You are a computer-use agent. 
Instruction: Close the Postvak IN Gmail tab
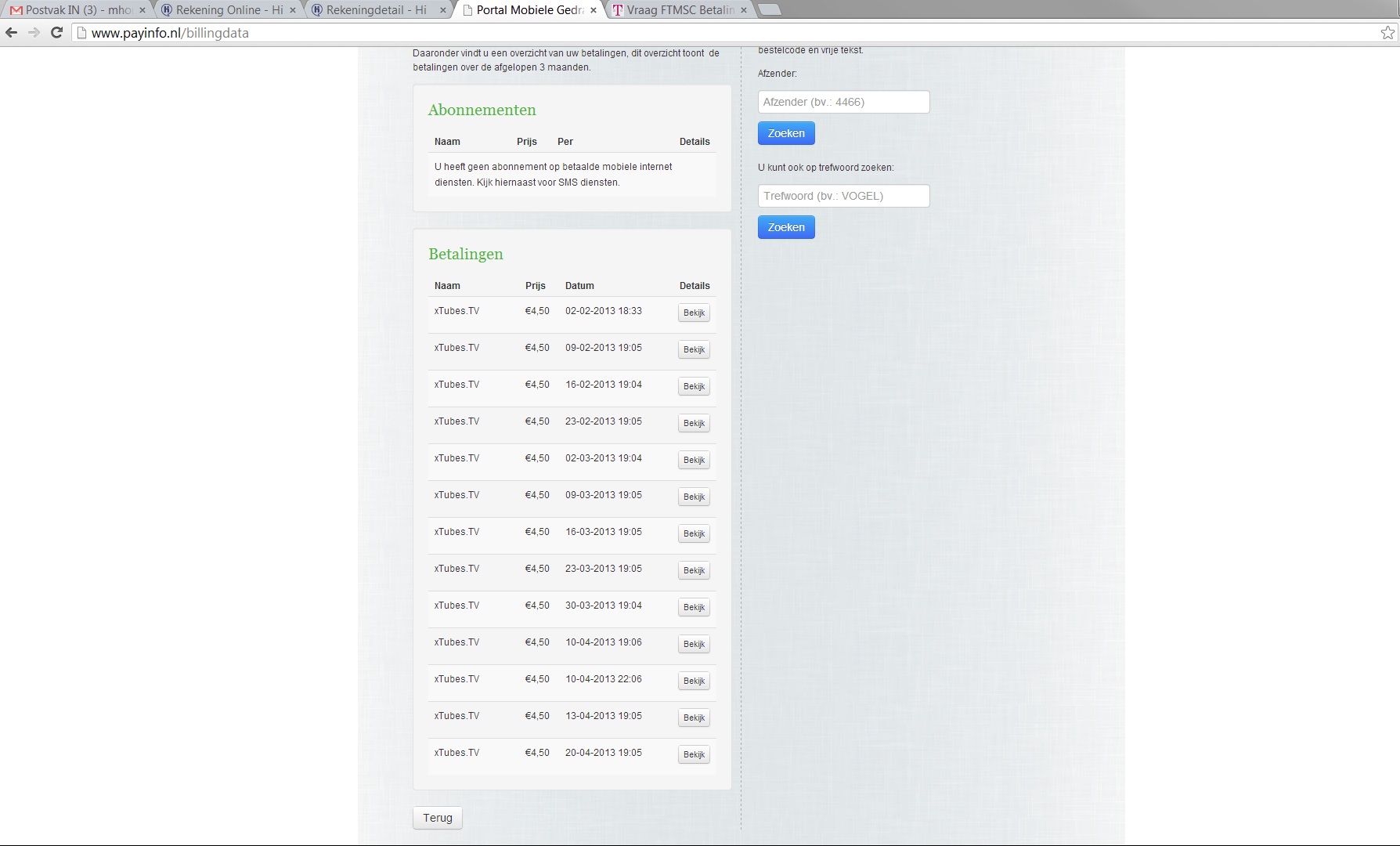click(143, 10)
